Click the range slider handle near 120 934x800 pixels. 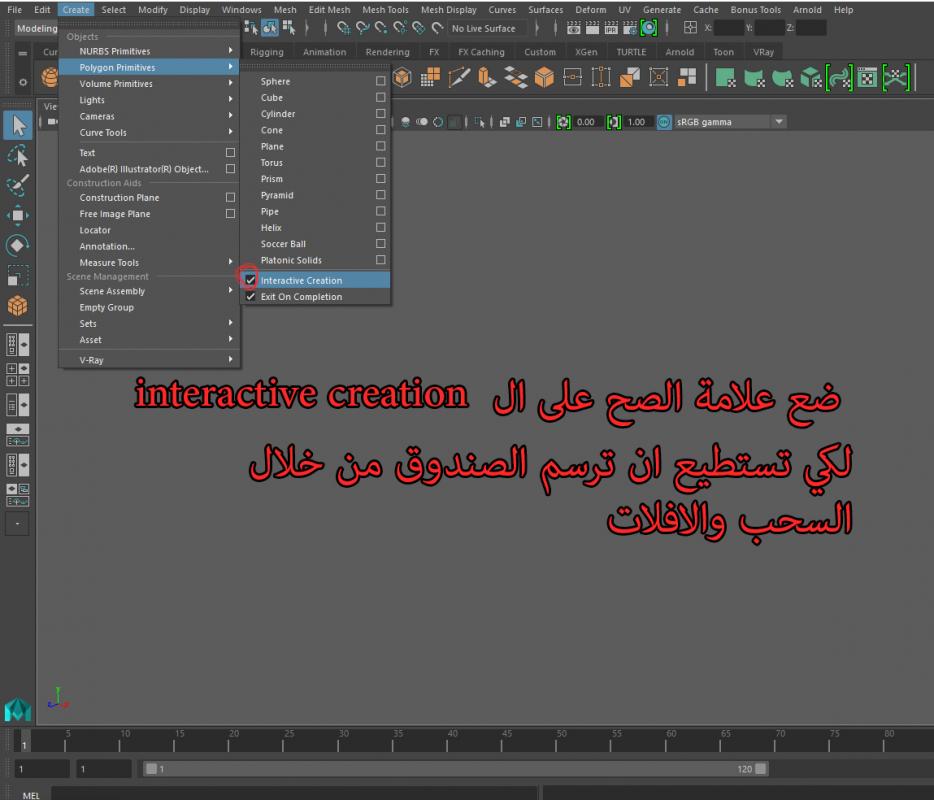click(760, 769)
